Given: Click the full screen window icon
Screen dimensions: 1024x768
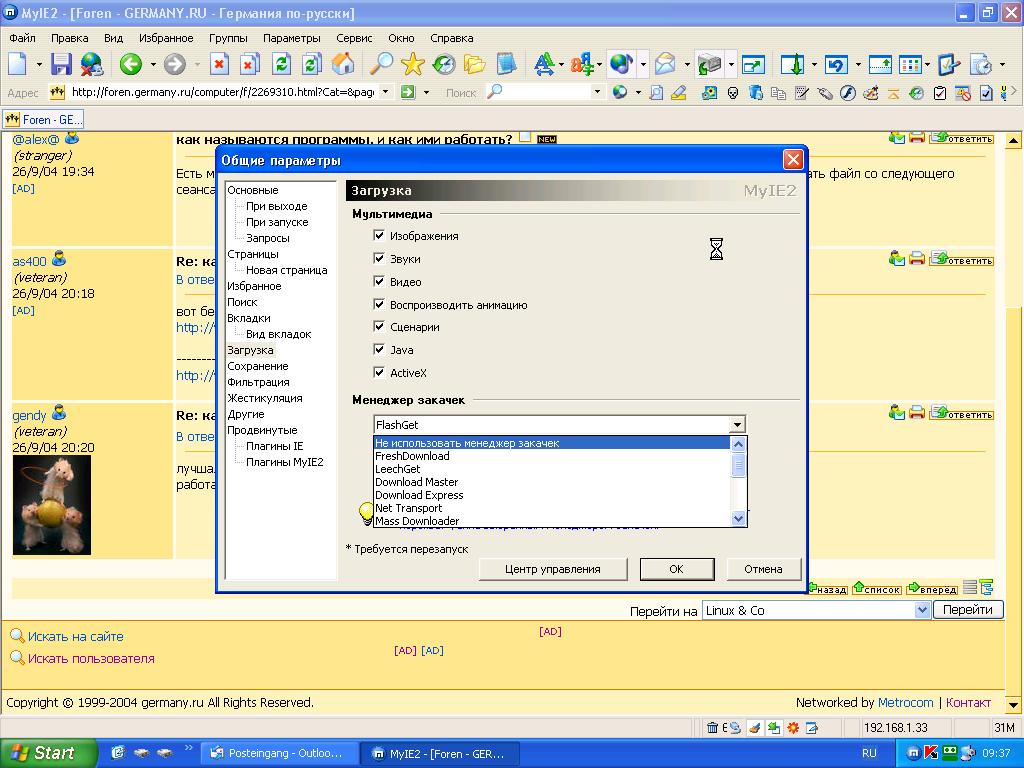Looking at the screenshot, I should (x=753, y=64).
